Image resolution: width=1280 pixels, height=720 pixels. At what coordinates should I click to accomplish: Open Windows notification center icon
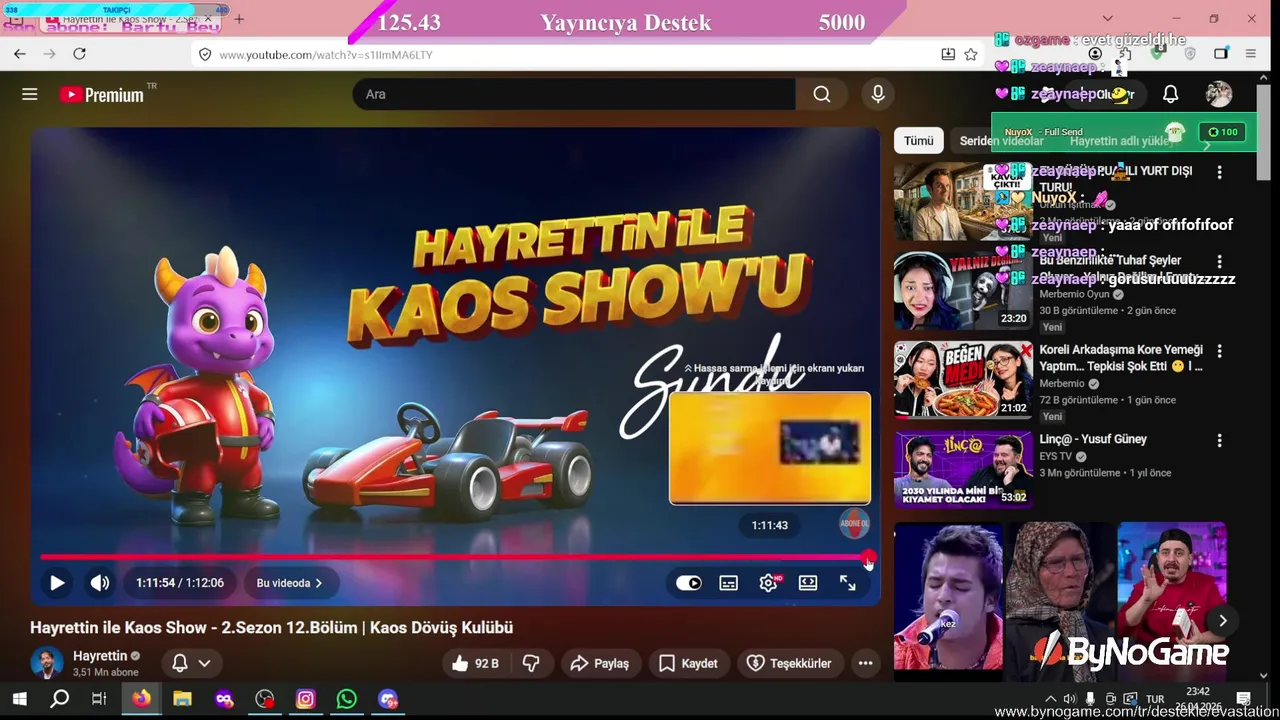1244,699
